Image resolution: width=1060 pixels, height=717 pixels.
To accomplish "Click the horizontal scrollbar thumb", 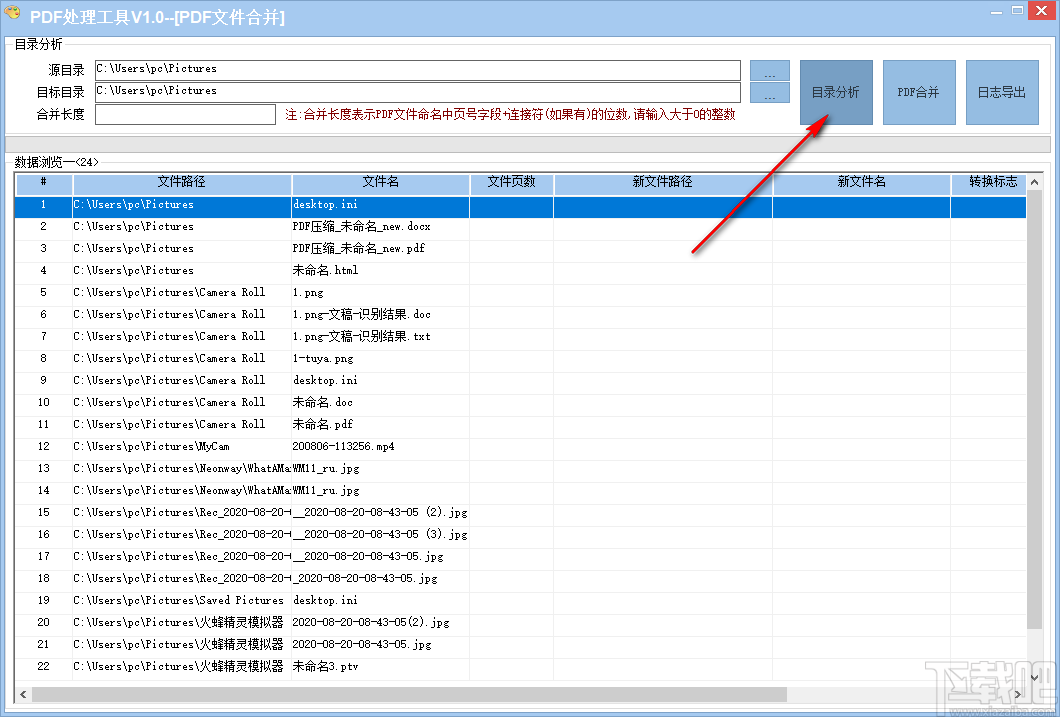I will 409,694.
